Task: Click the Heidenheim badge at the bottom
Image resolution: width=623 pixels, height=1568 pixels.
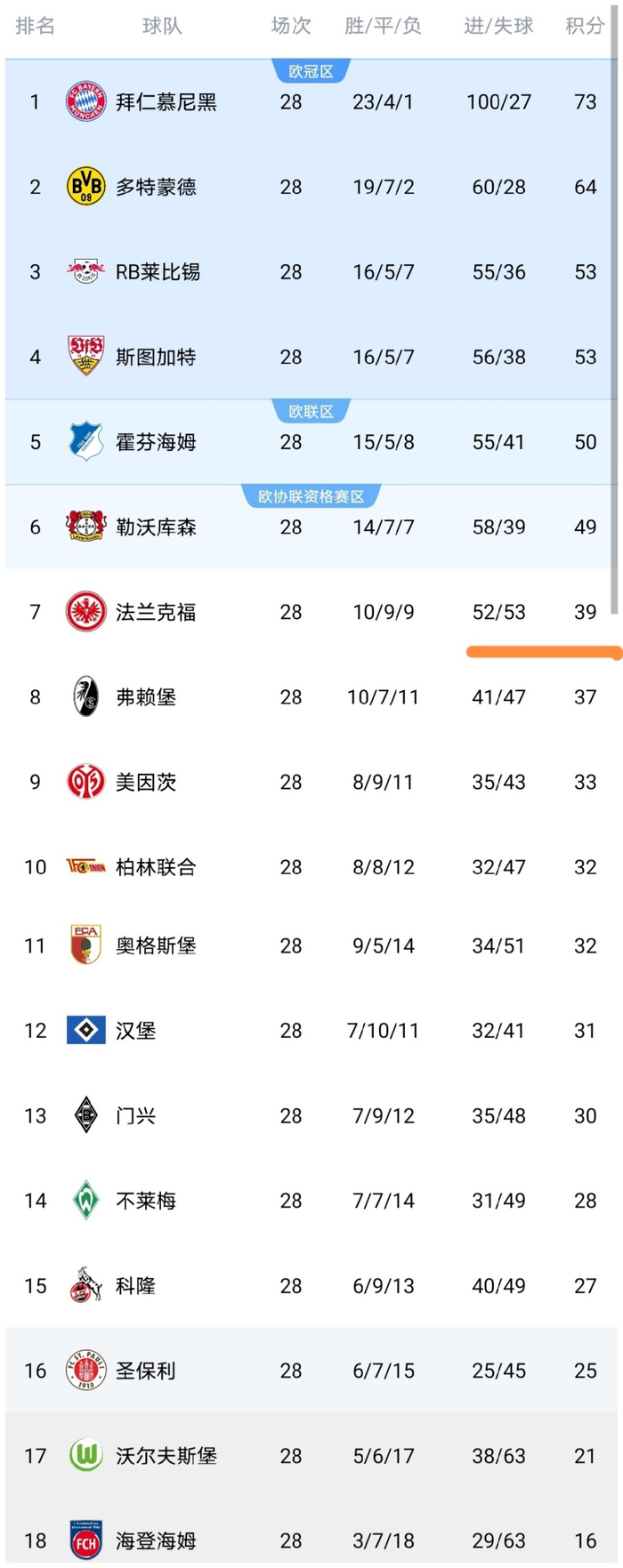Action: (x=85, y=1540)
